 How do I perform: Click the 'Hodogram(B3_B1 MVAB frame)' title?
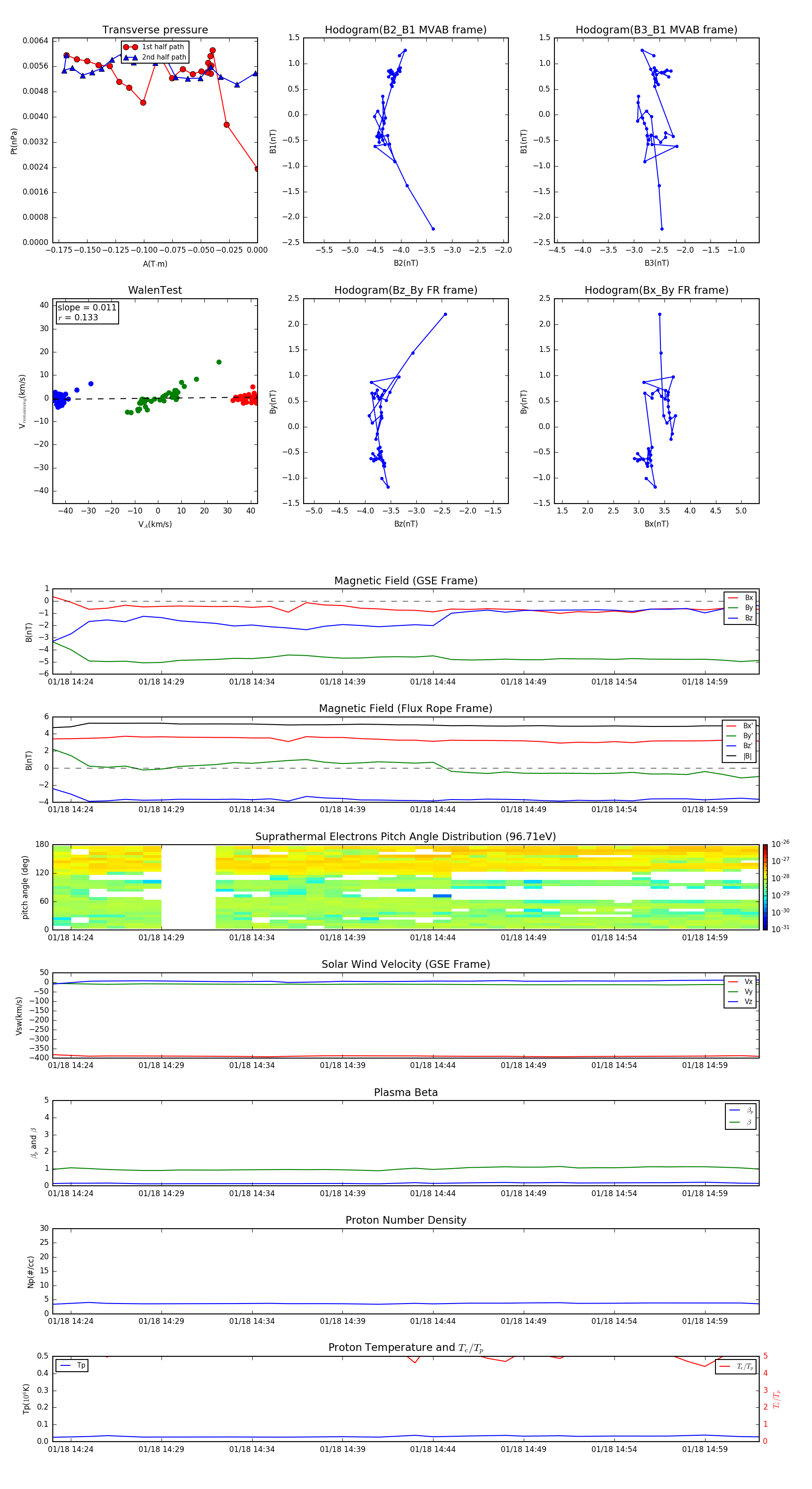tap(656, 30)
